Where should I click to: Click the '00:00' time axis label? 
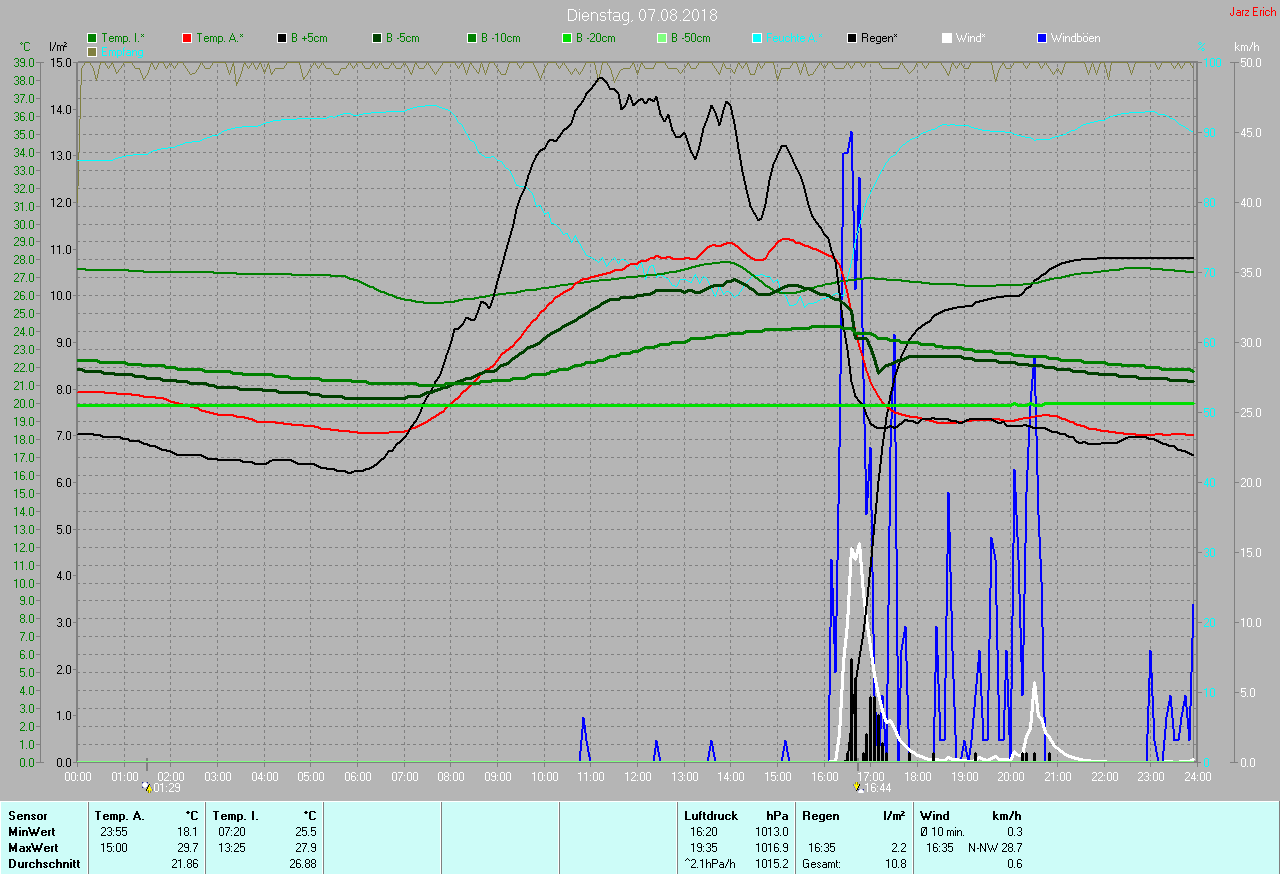(x=78, y=776)
